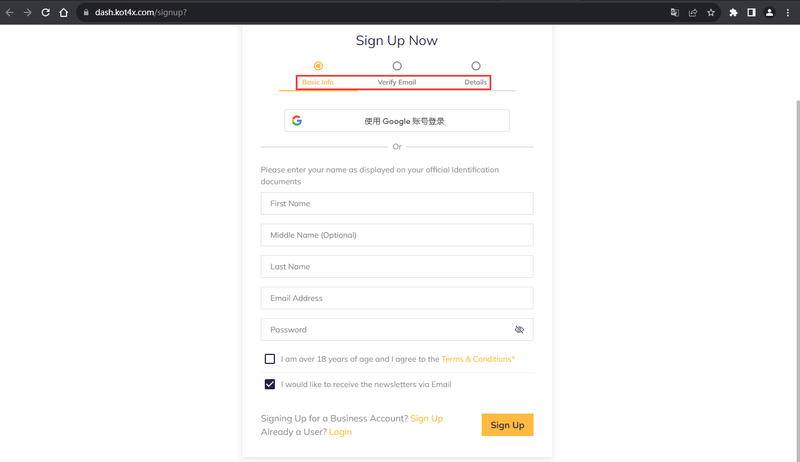Go to browser home page icon
Viewport: 800px width, 462px height.
click(63, 12)
